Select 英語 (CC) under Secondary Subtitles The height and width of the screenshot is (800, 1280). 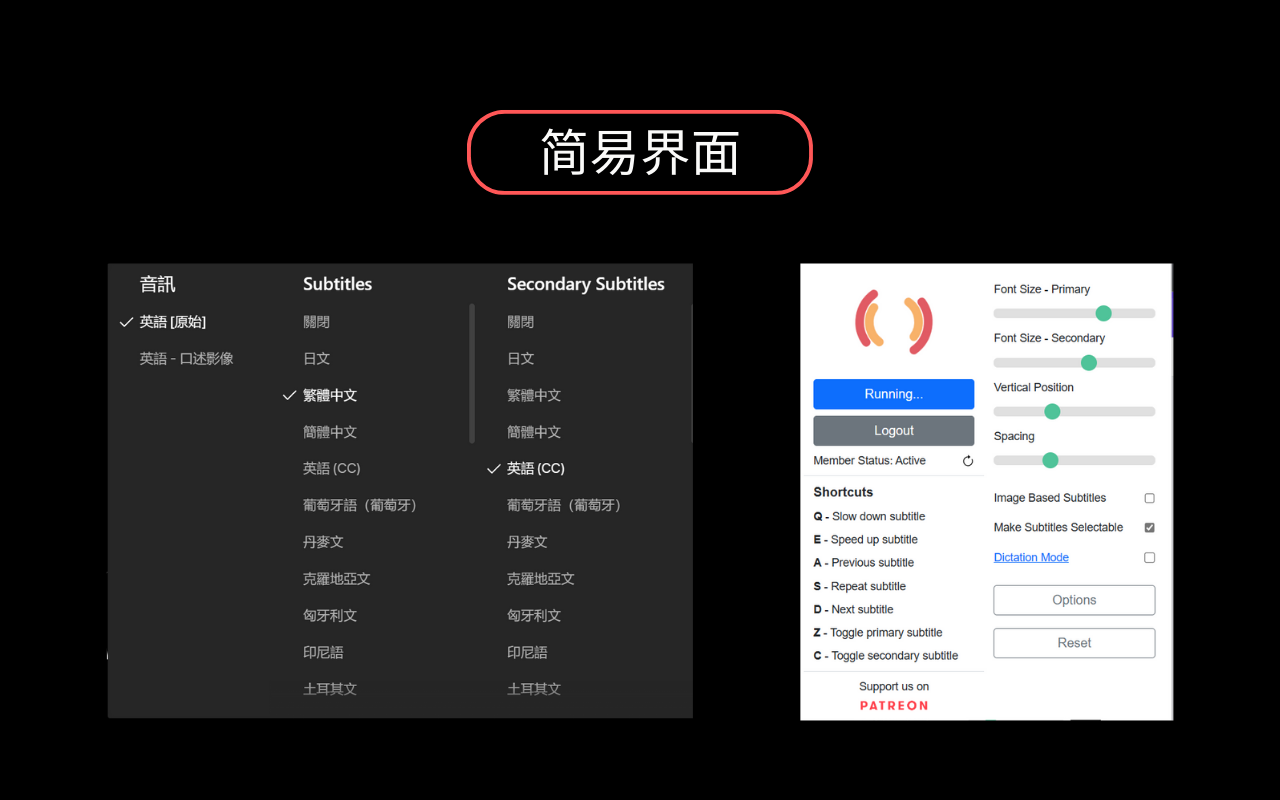click(x=535, y=468)
